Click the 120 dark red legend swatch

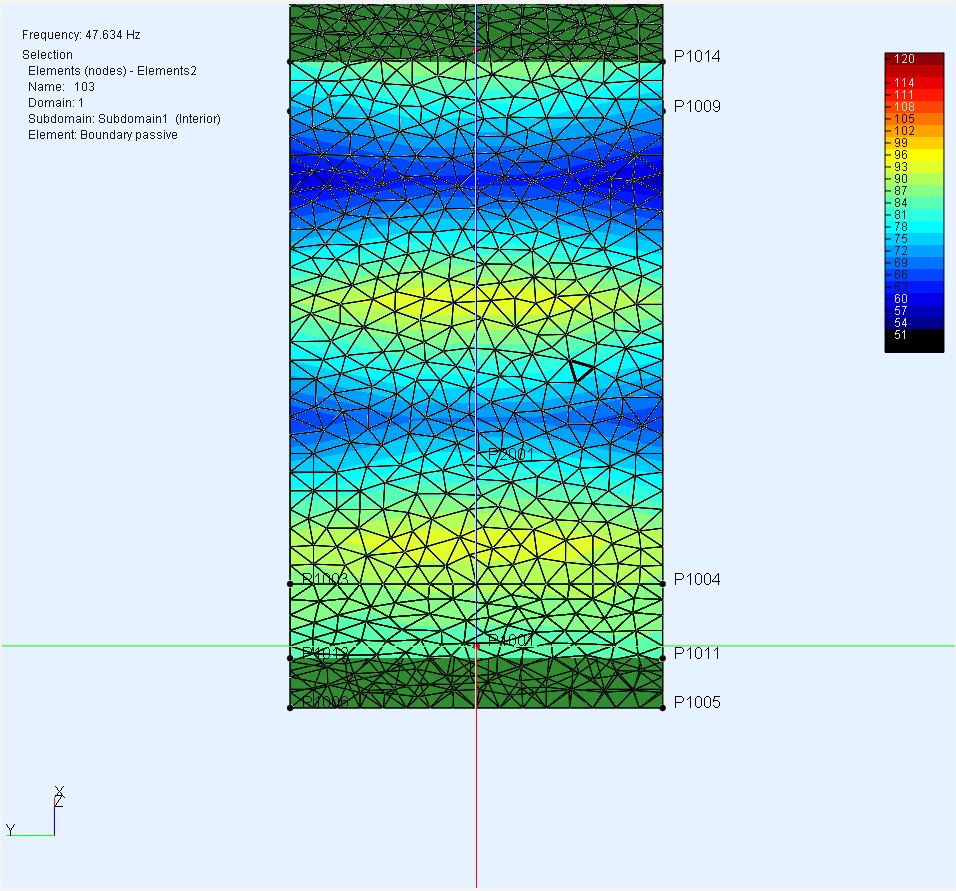coord(914,59)
